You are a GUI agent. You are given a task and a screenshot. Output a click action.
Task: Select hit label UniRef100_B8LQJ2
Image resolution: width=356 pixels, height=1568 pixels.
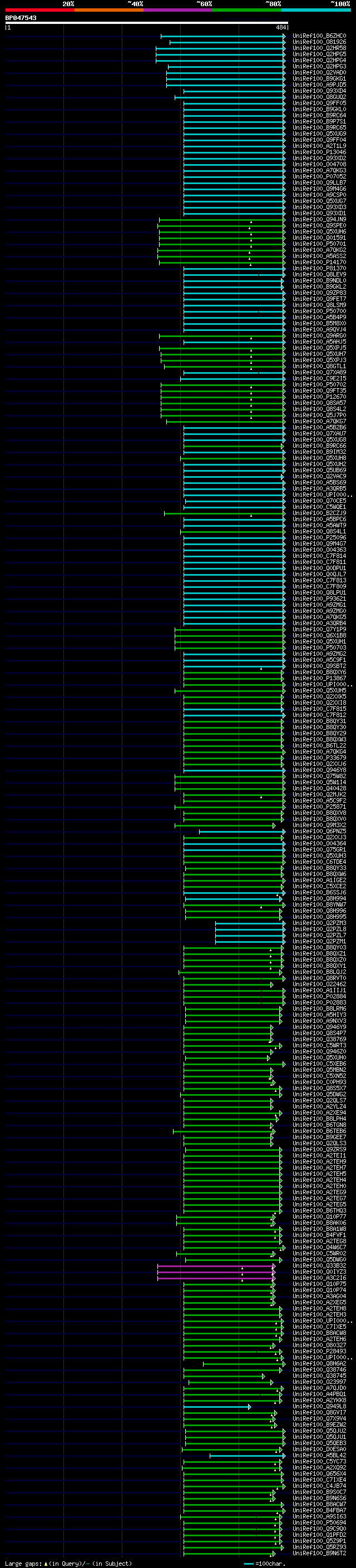click(319, 972)
